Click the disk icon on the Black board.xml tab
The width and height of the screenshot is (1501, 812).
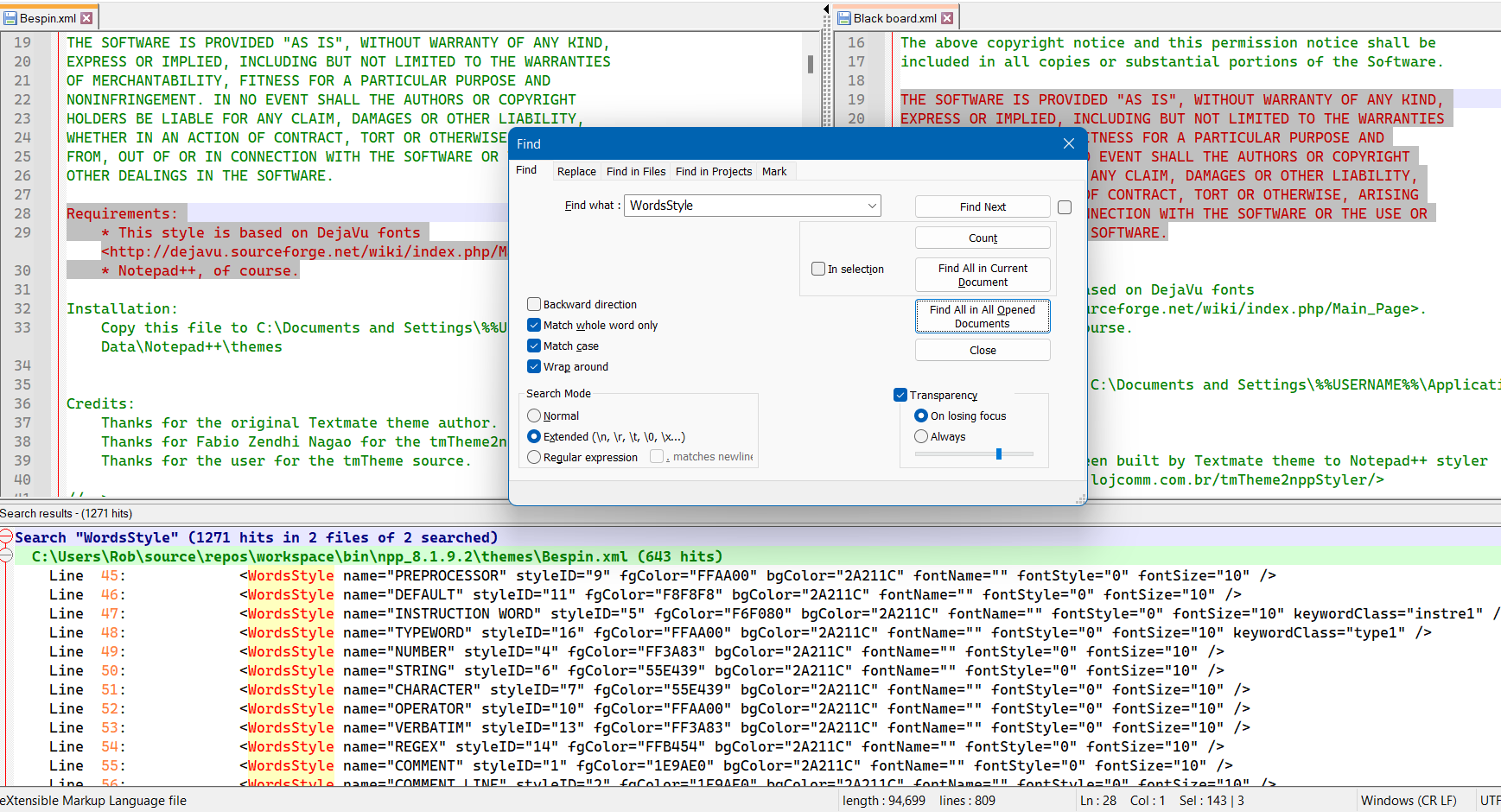coord(845,17)
